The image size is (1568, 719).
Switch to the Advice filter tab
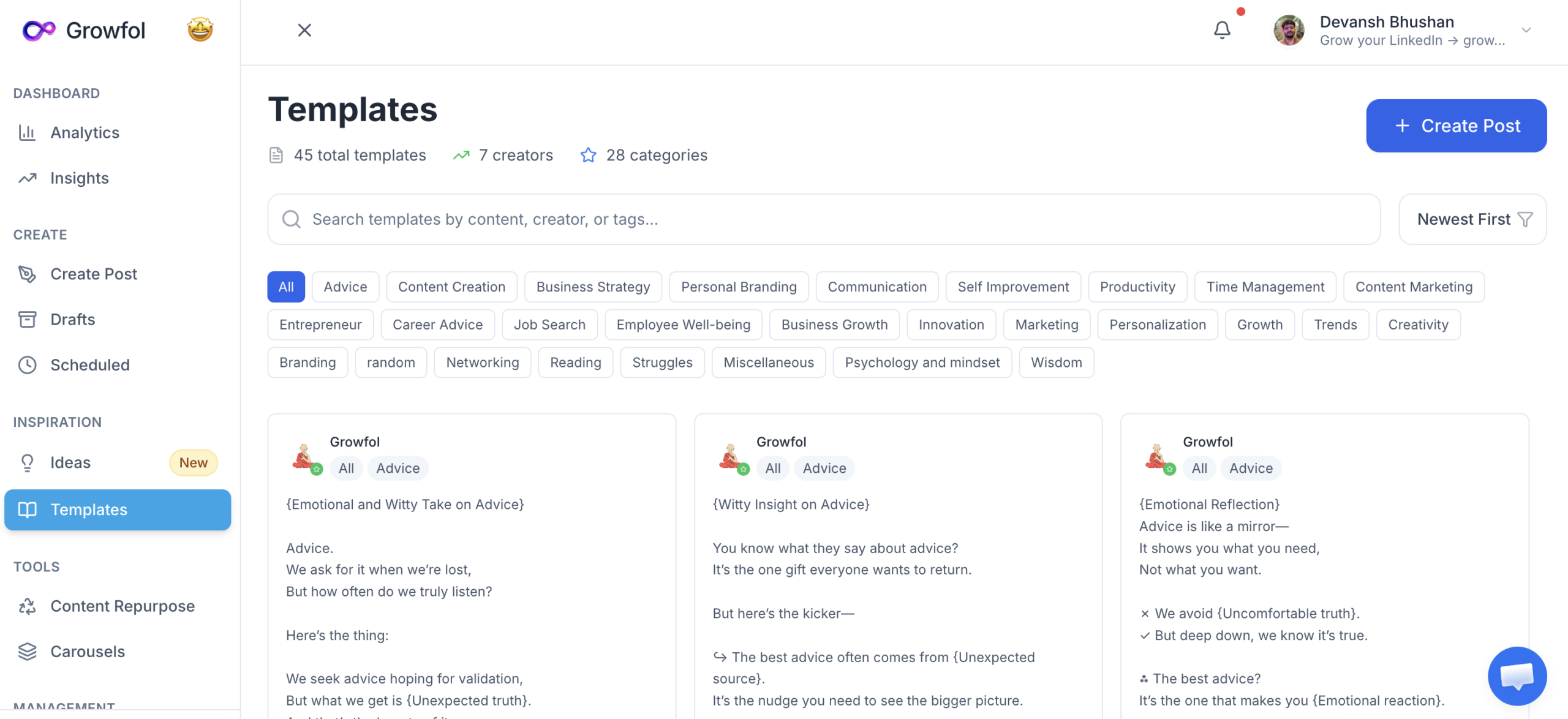pyautogui.click(x=345, y=286)
